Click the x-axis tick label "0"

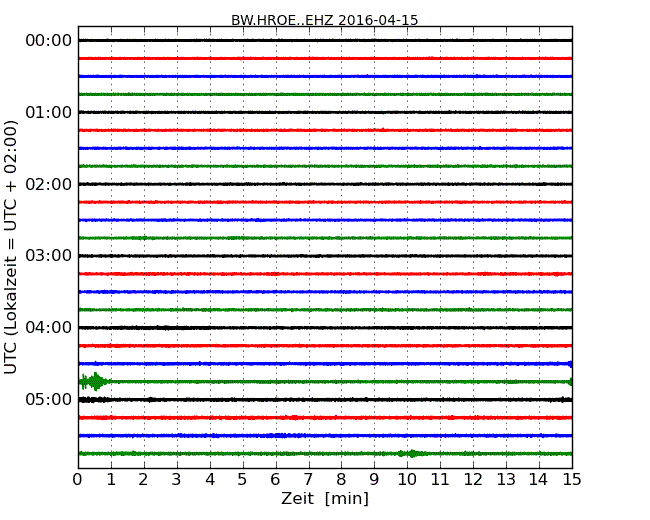coord(78,480)
